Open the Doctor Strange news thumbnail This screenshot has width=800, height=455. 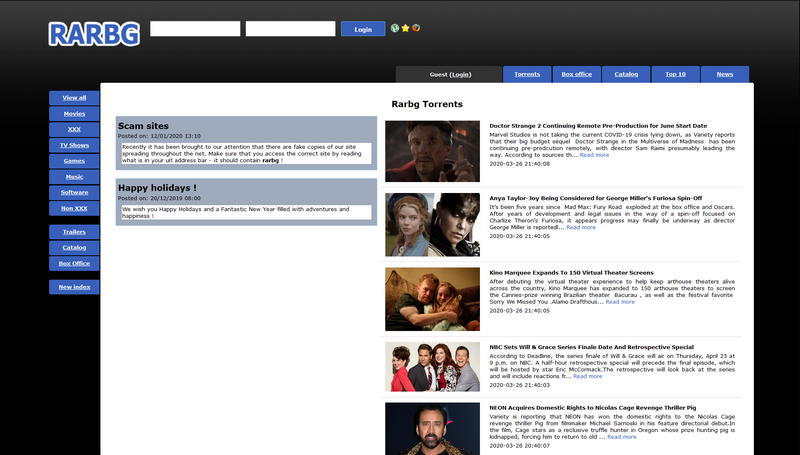point(432,151)
